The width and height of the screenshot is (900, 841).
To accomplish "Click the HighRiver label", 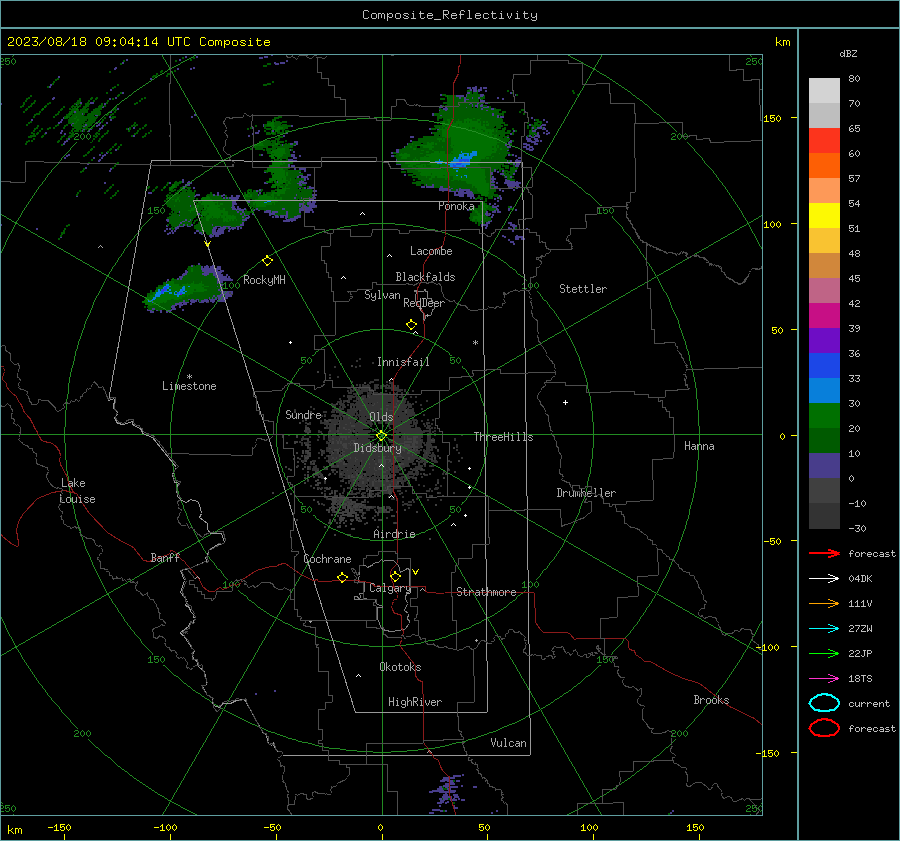I will [415, 702].
